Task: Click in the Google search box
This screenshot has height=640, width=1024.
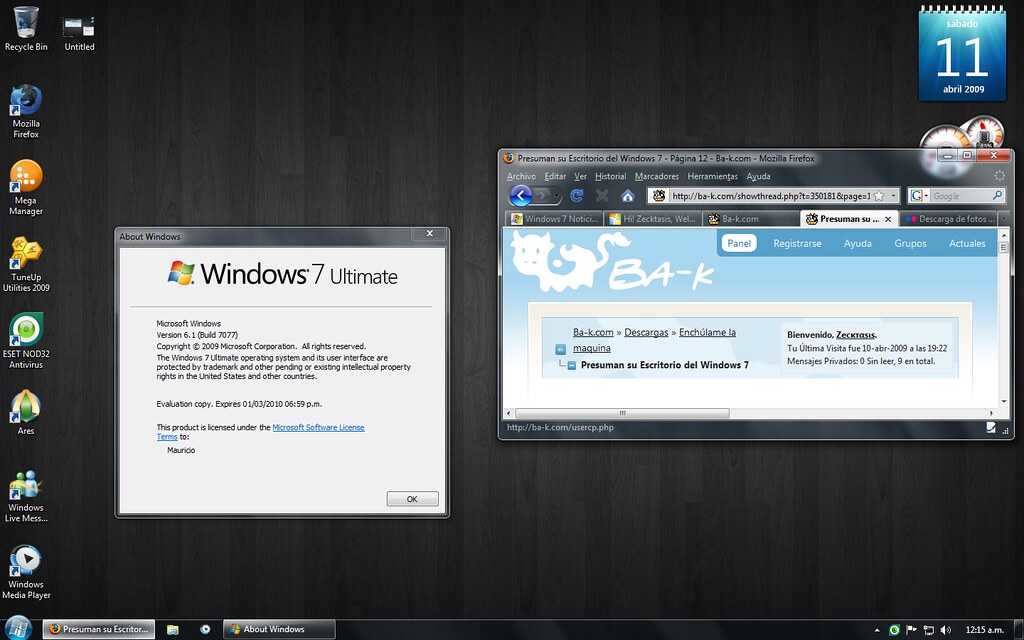Action: (x=960, y=195)
